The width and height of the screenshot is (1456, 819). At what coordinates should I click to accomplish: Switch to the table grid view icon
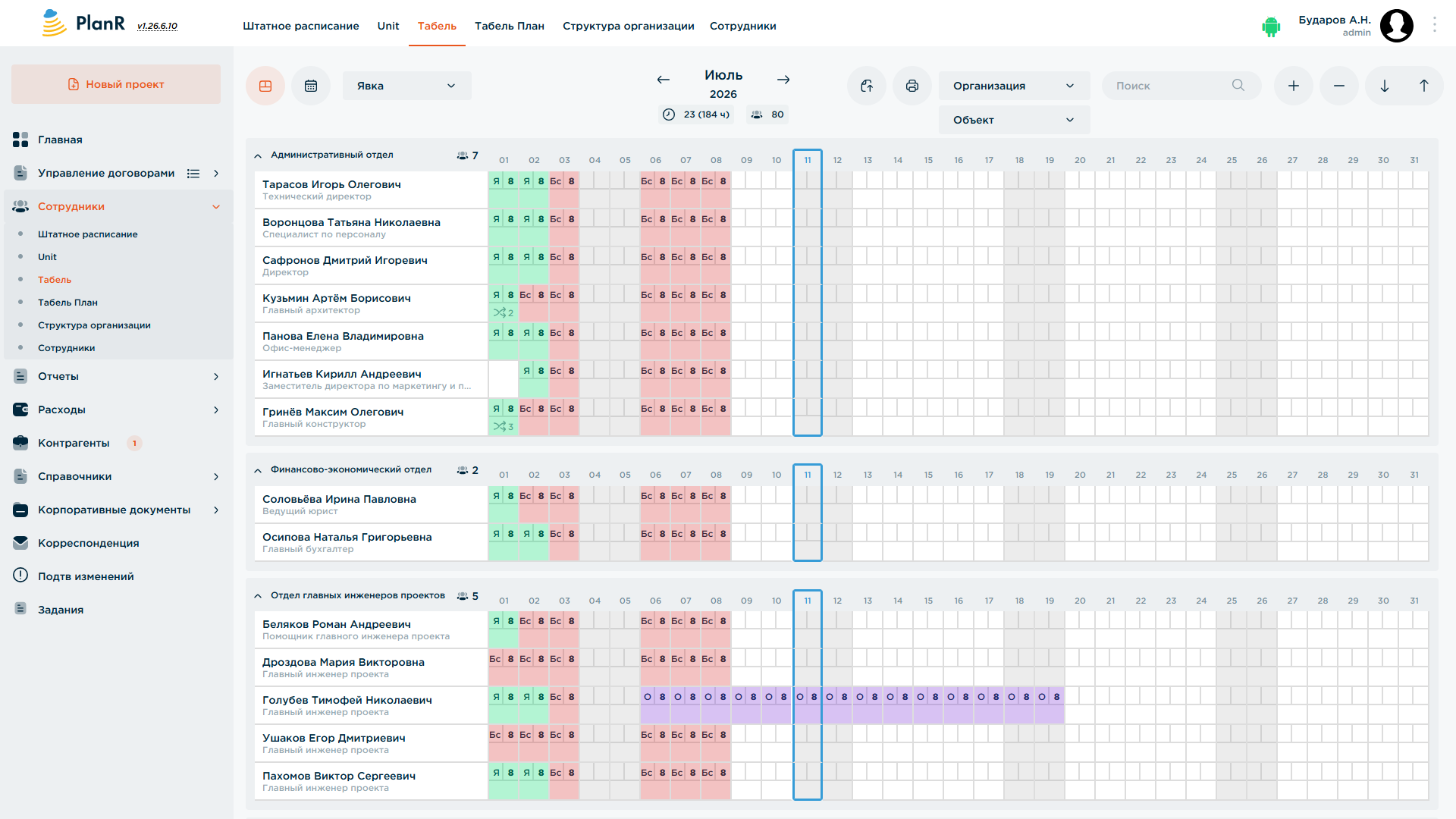click(265, 86)
